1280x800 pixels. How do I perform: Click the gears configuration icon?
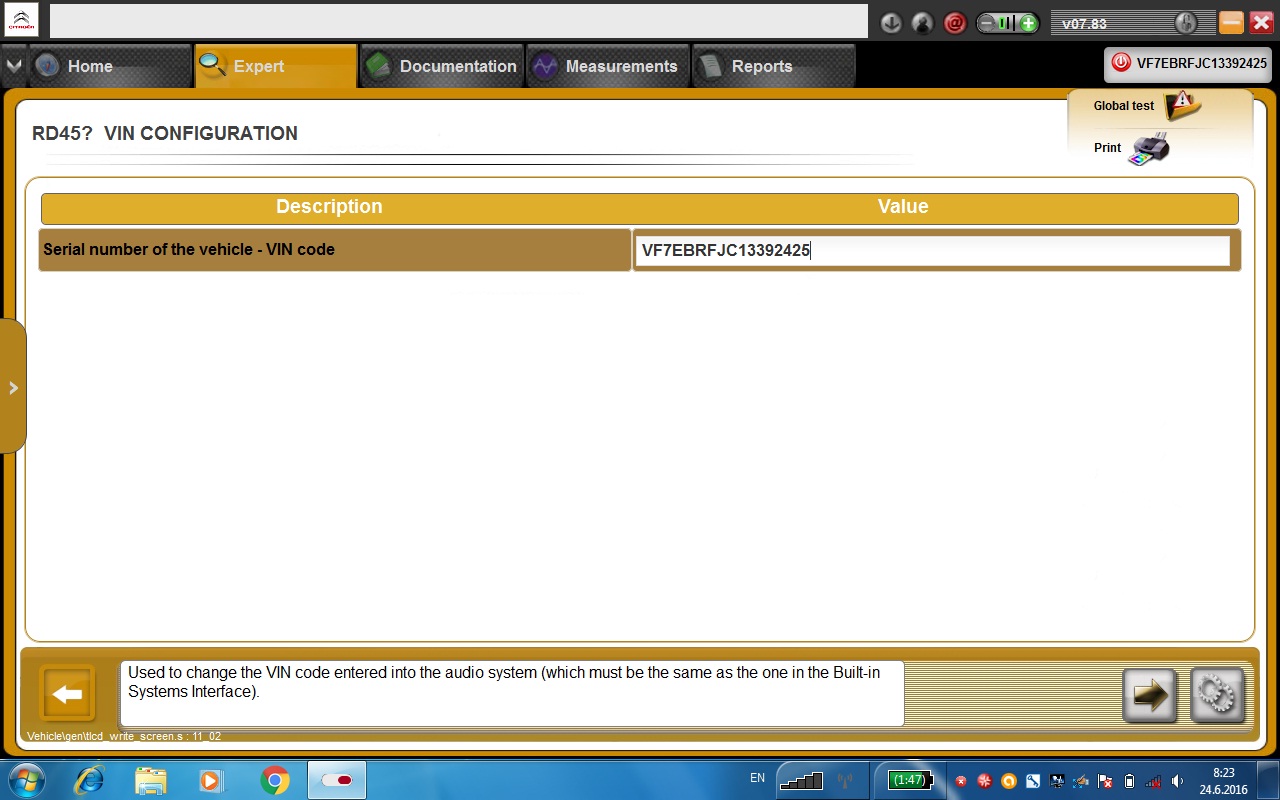click(x=1217, y=695)
